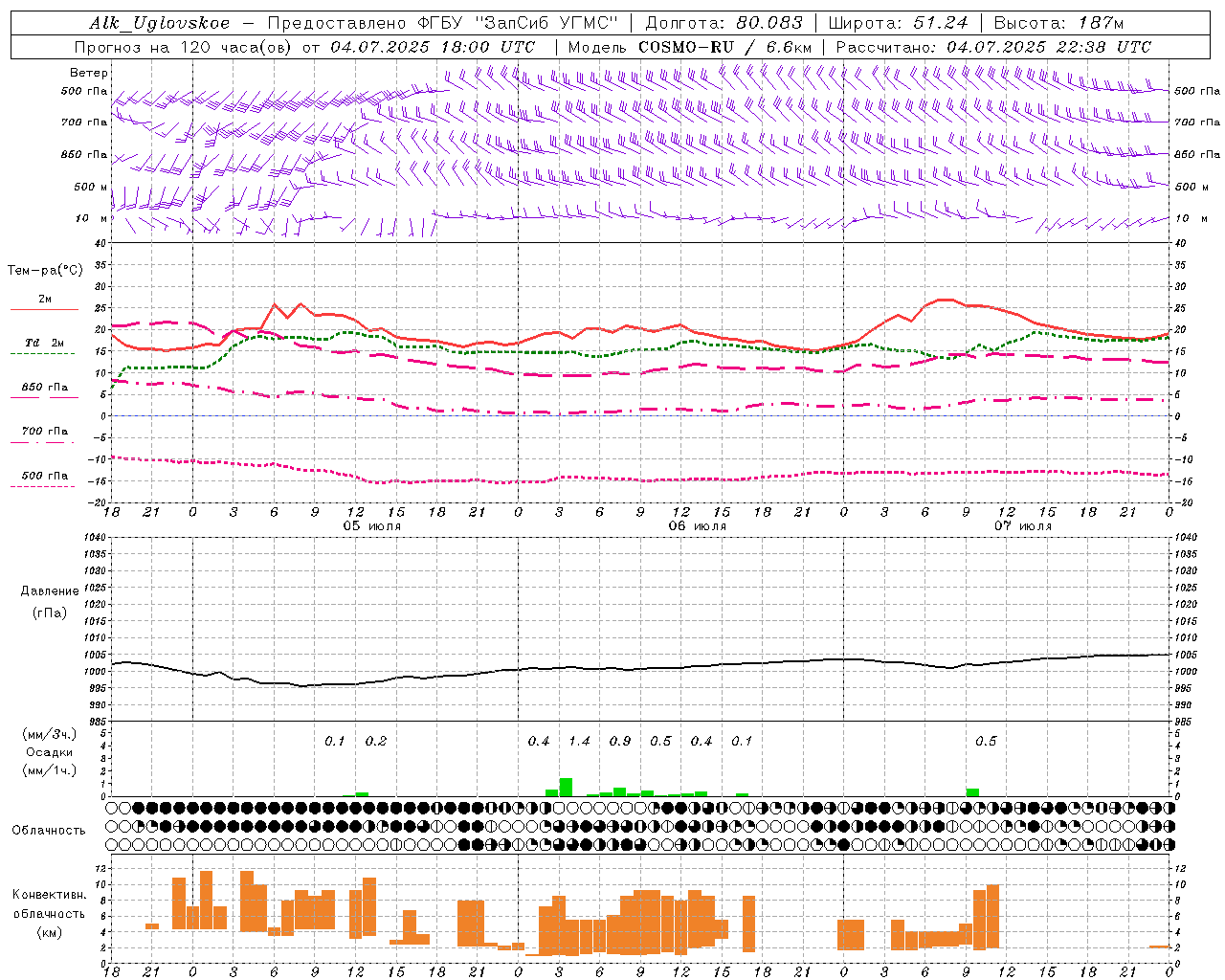Viewport: 1225px width, 980px height.
Task: Click the 05 июля date label
Action: click(x=372, y=526)
